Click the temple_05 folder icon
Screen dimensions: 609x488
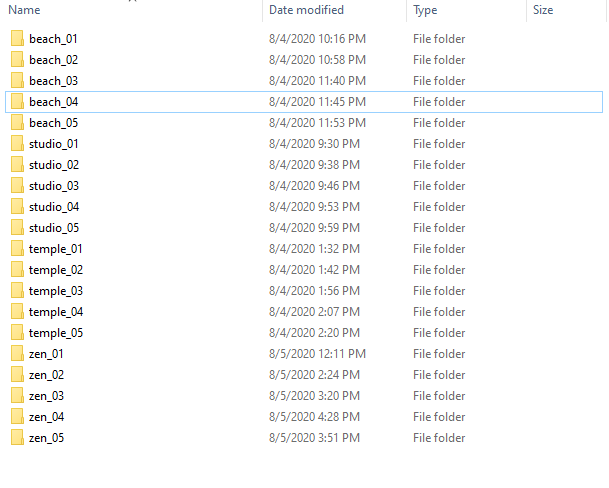pos(17,332)
